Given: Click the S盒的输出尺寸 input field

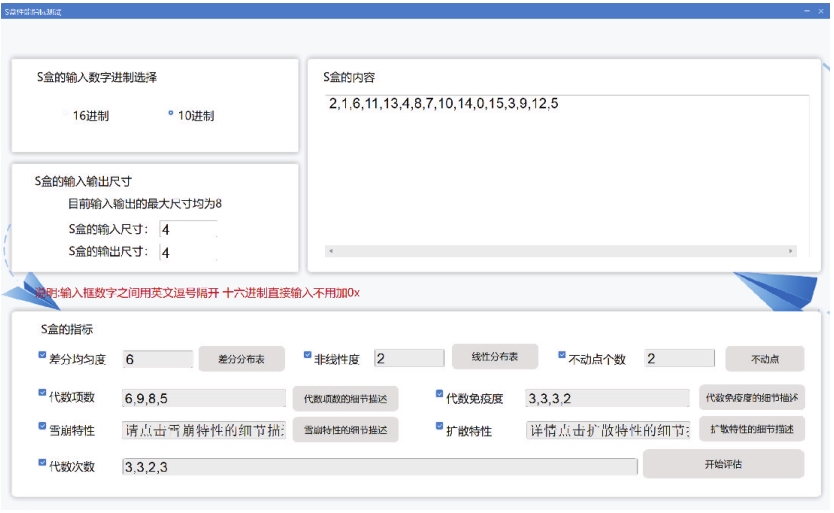Looking at the screenshot, I should tap(187, 253).
